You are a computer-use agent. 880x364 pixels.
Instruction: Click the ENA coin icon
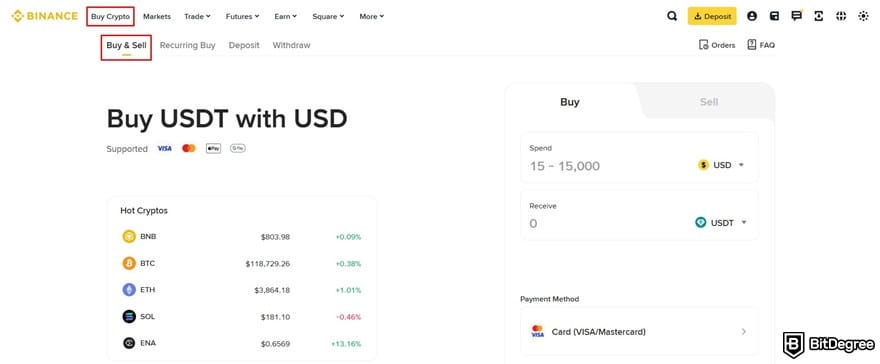129,343
